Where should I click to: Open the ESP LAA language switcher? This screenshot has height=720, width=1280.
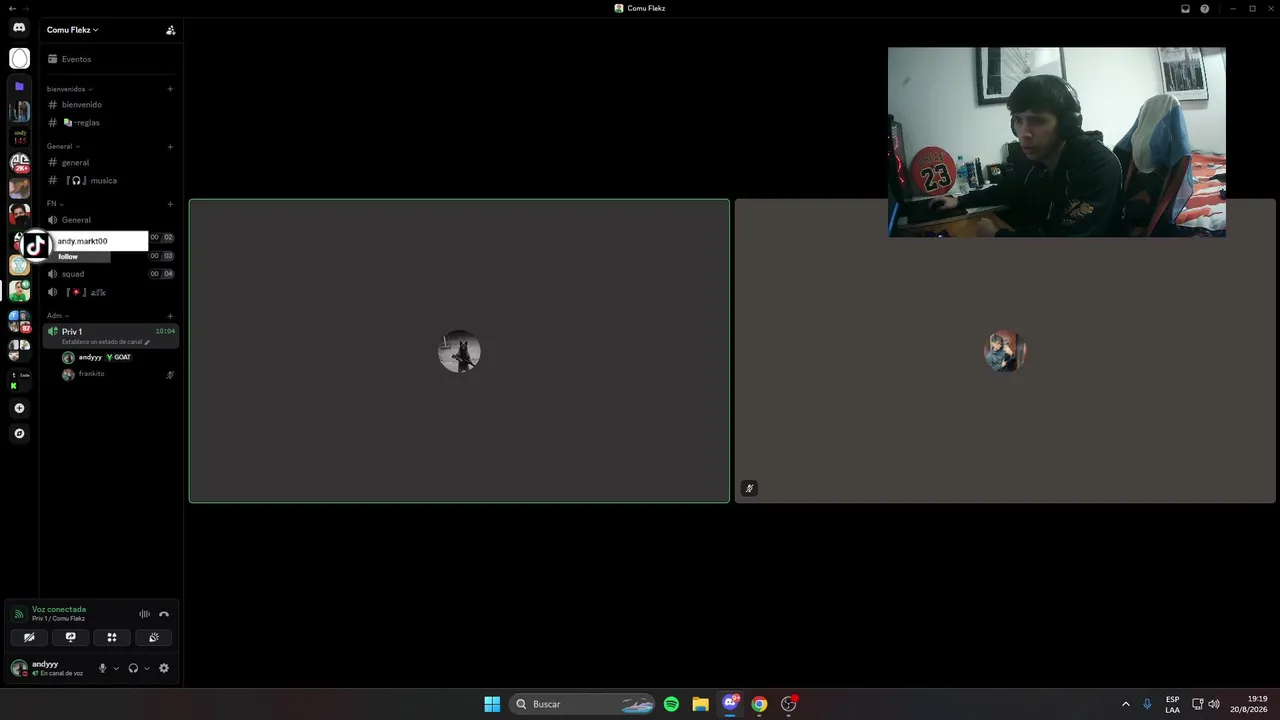[1172, 704]
